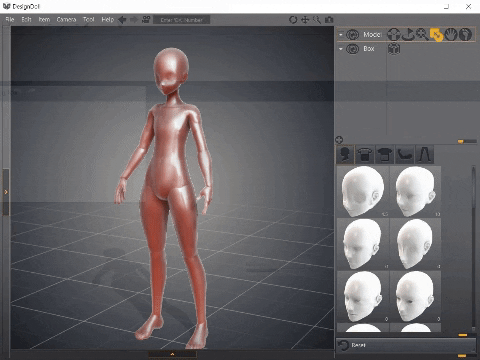Click the cube tag icon on Box row
Image resolution: width=480 pixels, height=360 pixels.
click(394, 49)
